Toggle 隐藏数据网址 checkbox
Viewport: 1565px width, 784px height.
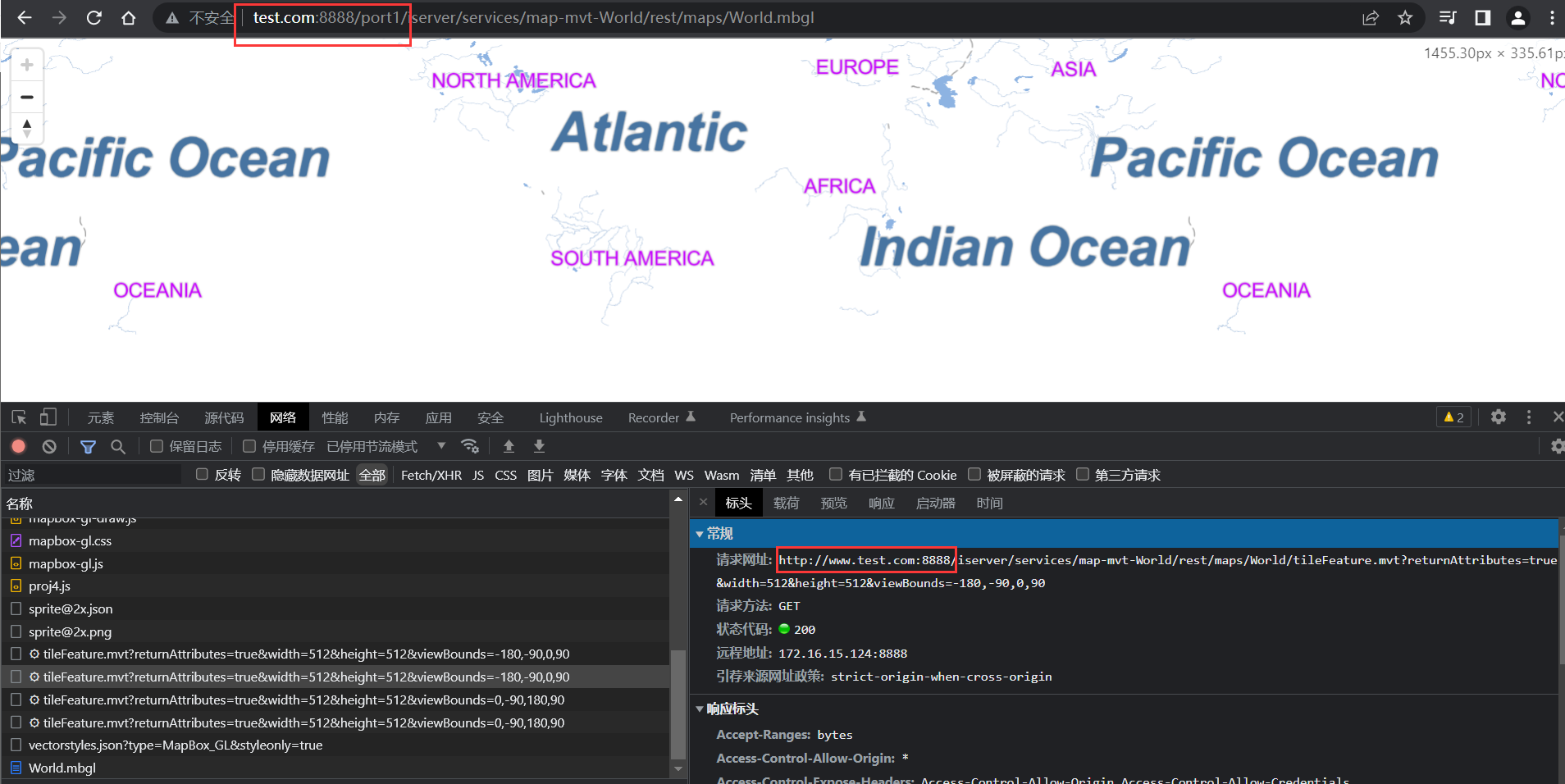click(x=258, y=474)
